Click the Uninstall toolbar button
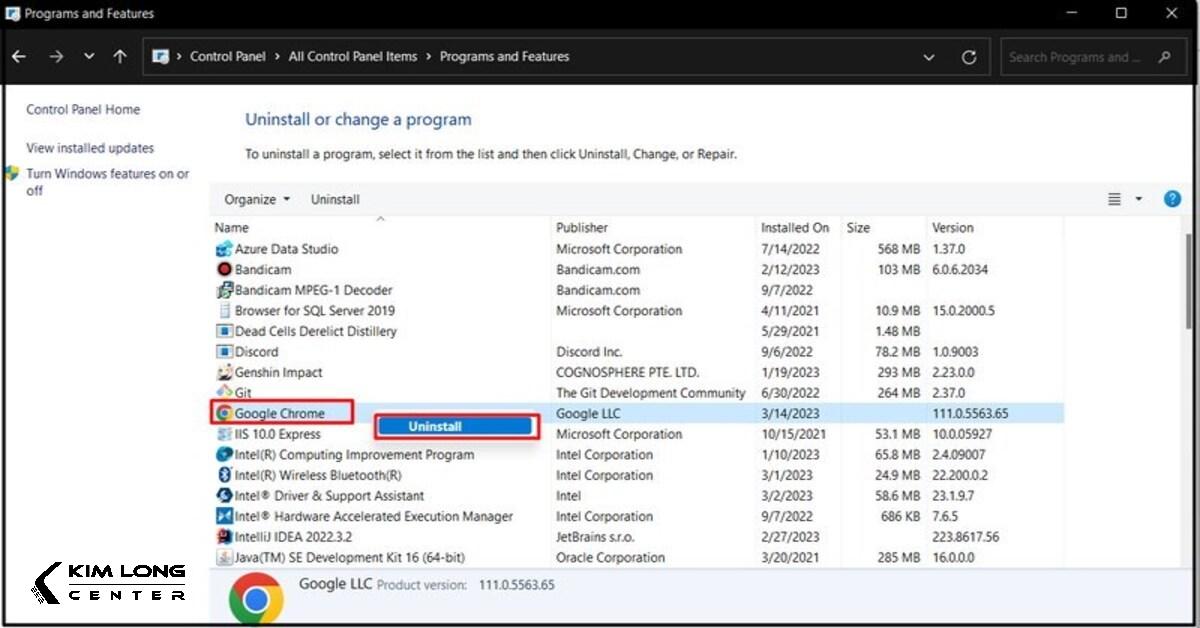Viewport: 1200px width, 628px height. coord(335,199)
